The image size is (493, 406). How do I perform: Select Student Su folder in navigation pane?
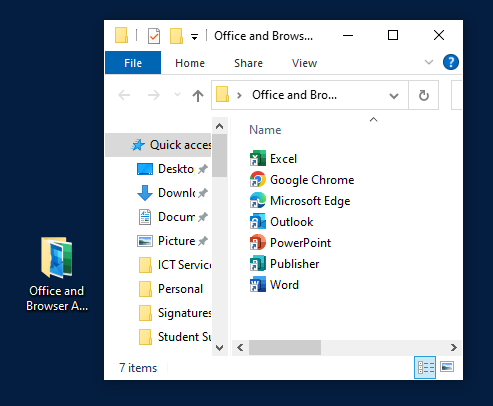click(x=175, y=337)
